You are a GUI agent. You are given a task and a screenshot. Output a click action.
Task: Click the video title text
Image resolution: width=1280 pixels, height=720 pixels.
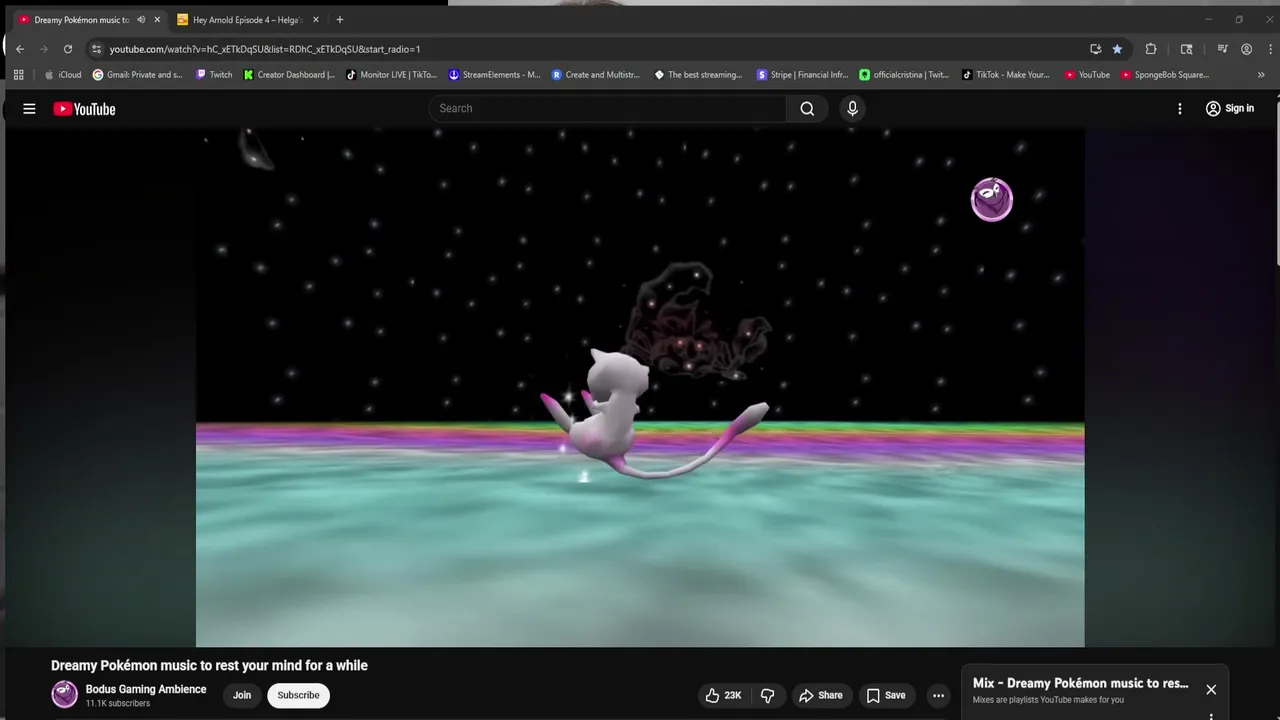click(x=209, y=666)
